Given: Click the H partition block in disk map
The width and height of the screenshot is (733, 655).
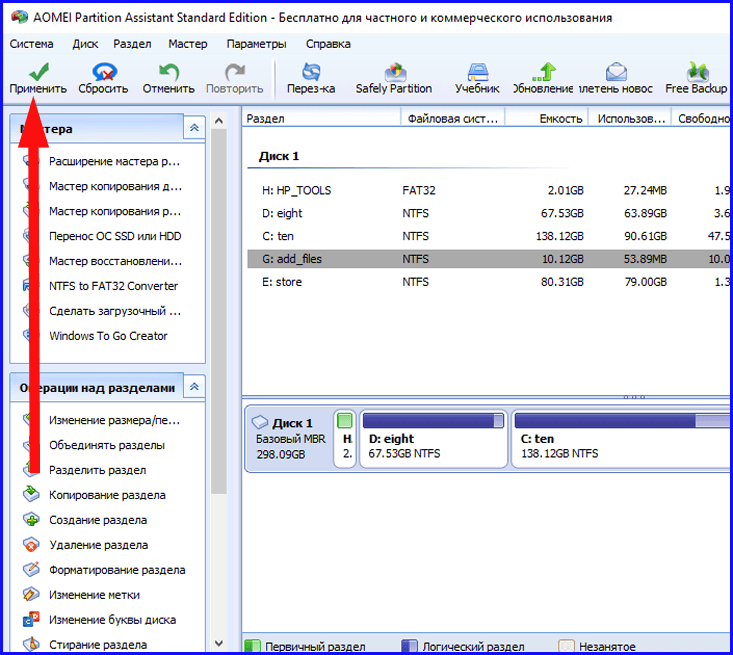Looking at the screenshot, I should point(345,439).
